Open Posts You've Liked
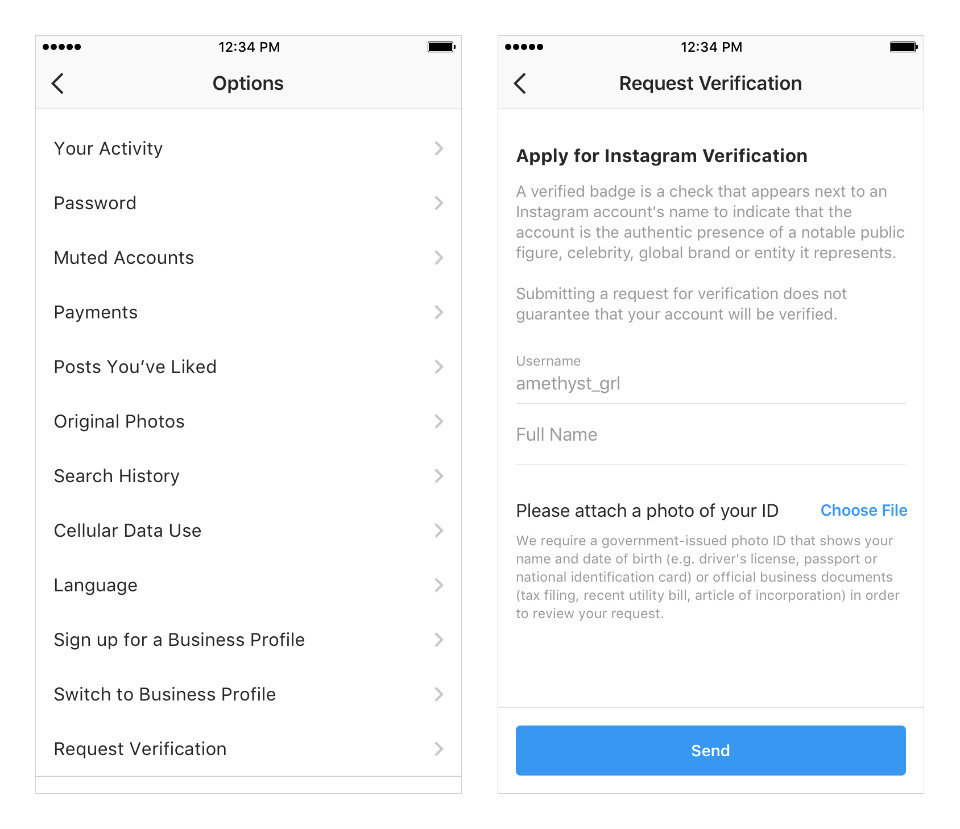This screenshot has height=829, width=960. (x=135, y=367)
